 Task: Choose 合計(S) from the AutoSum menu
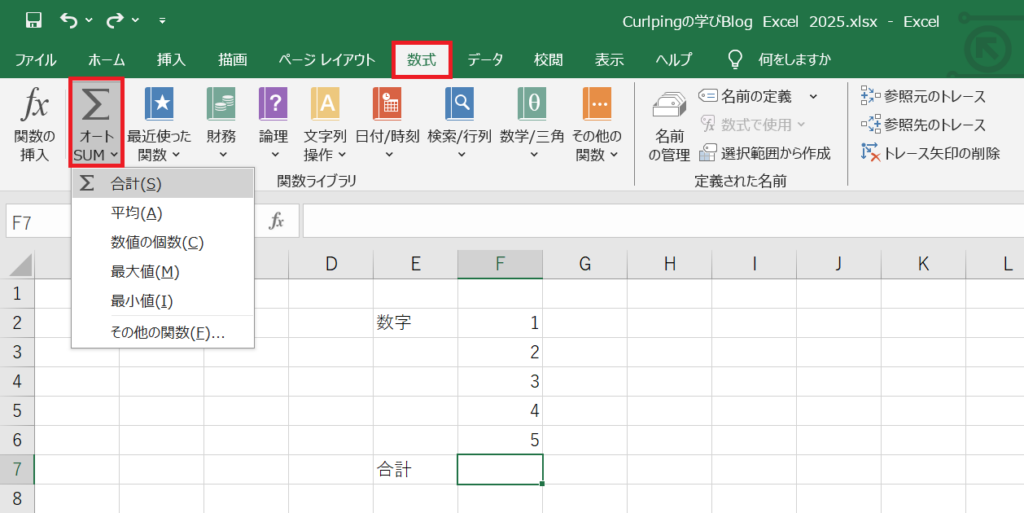(x=163, y=183)
